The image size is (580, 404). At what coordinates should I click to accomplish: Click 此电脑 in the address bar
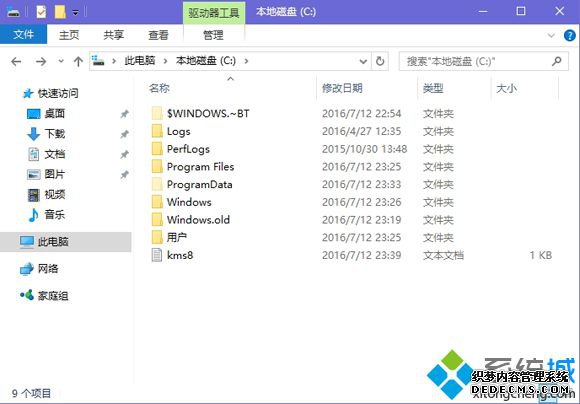pyautogui.click(x=139, y=60)
